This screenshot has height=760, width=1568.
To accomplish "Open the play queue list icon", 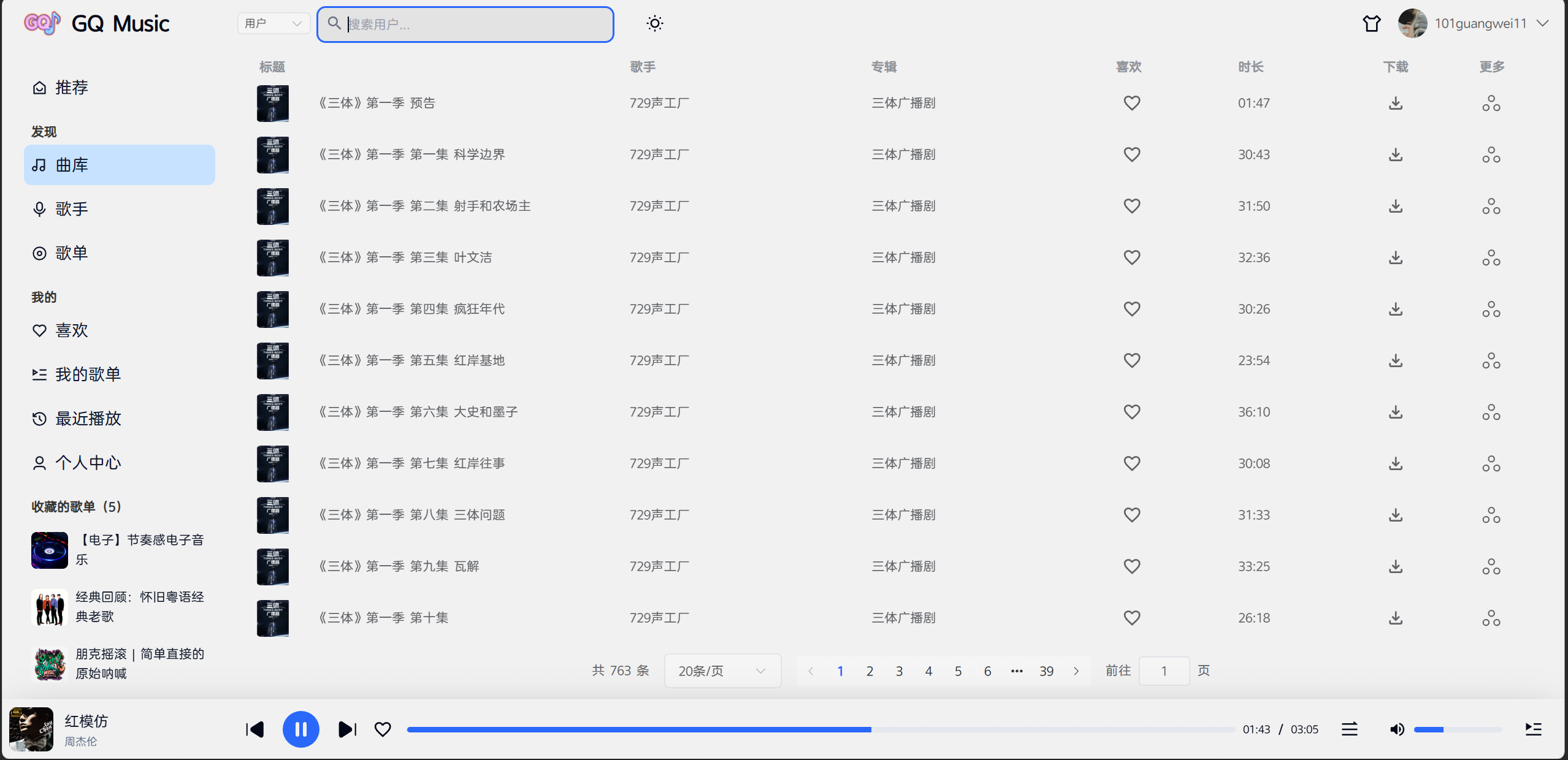I will click(1349, 729).
